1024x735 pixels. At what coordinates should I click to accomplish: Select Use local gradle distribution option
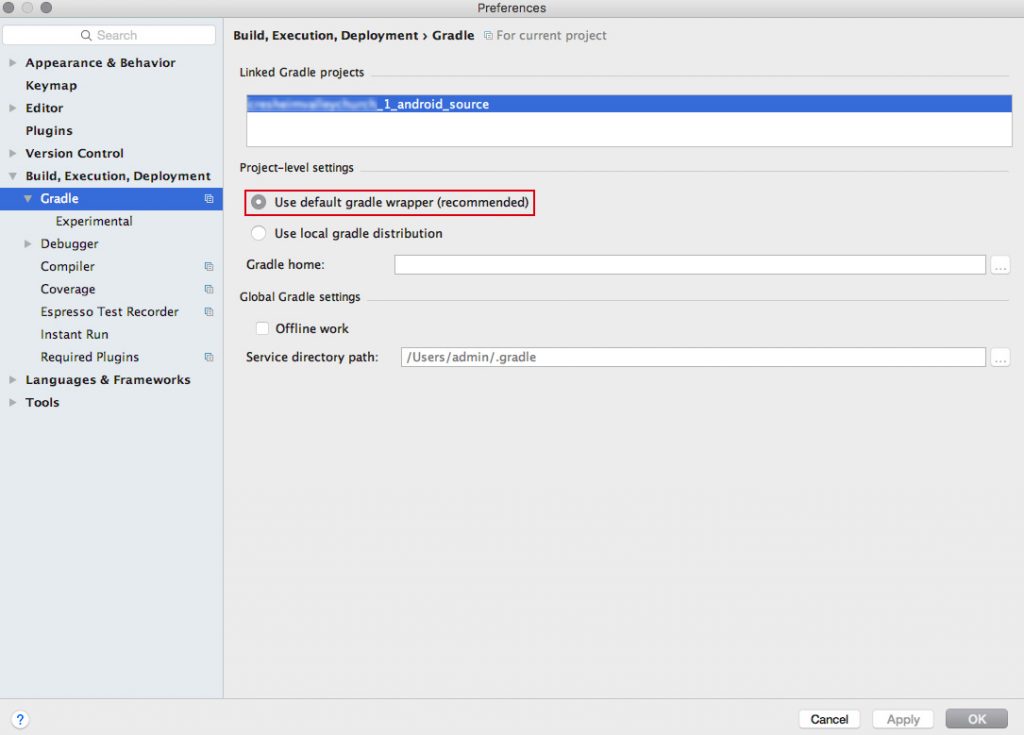point(259,234)
